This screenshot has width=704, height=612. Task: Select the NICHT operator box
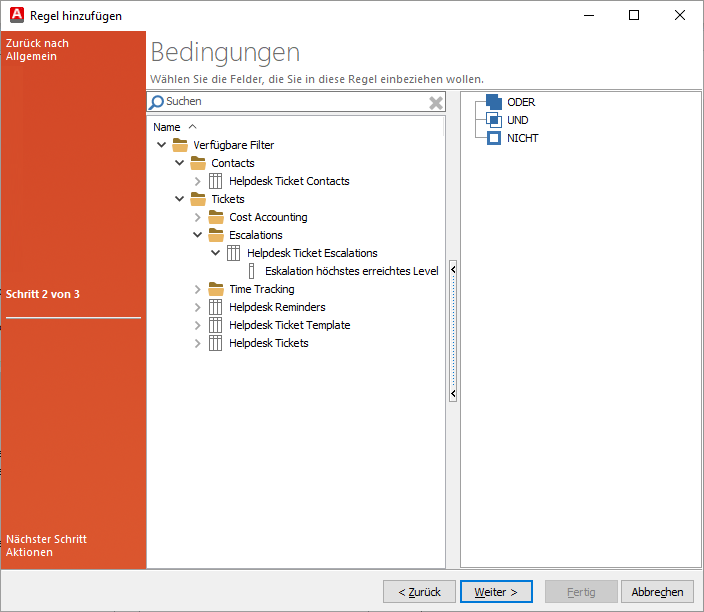494,138
